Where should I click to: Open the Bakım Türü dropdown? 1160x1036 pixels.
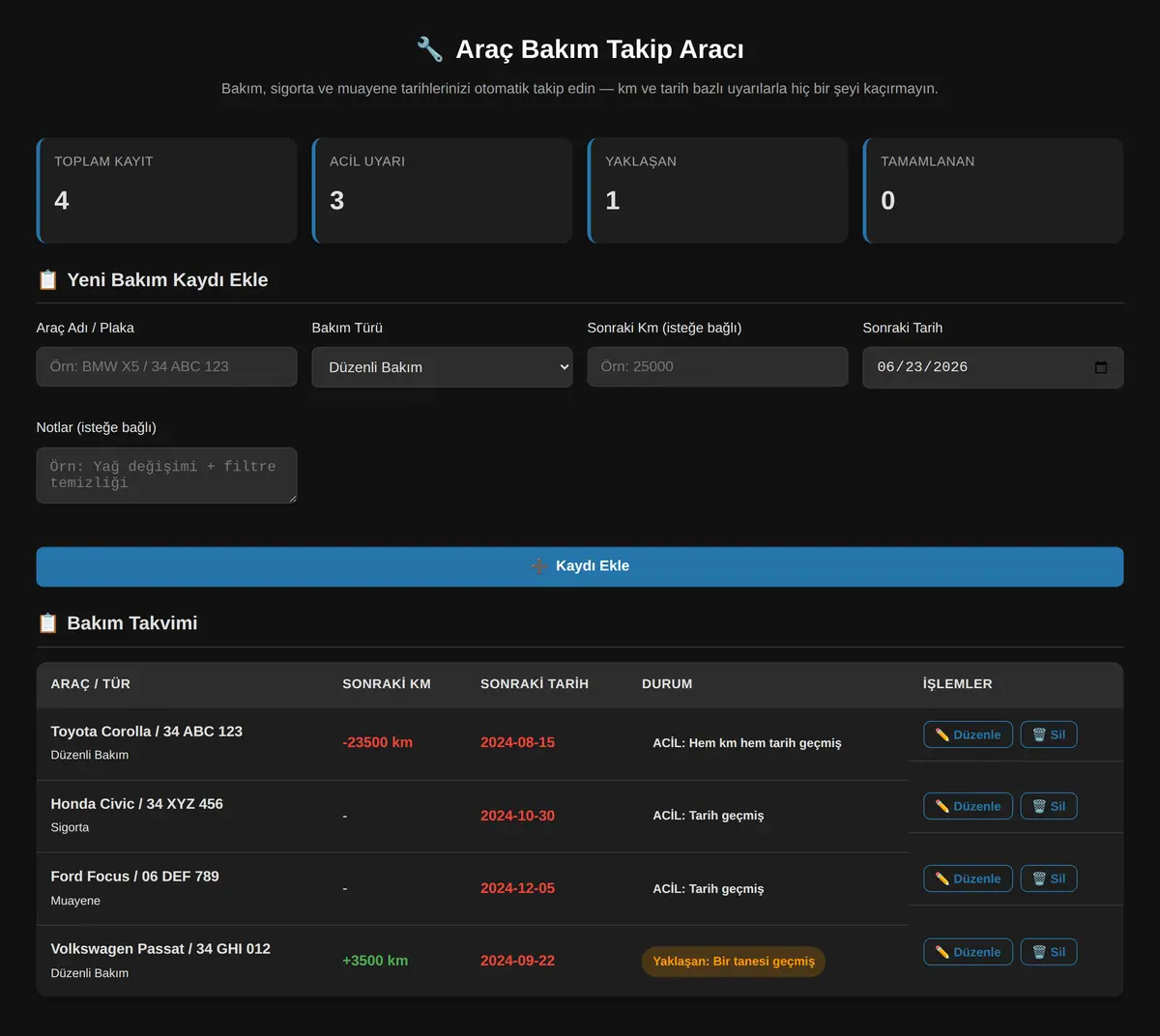tap(442, 367)
